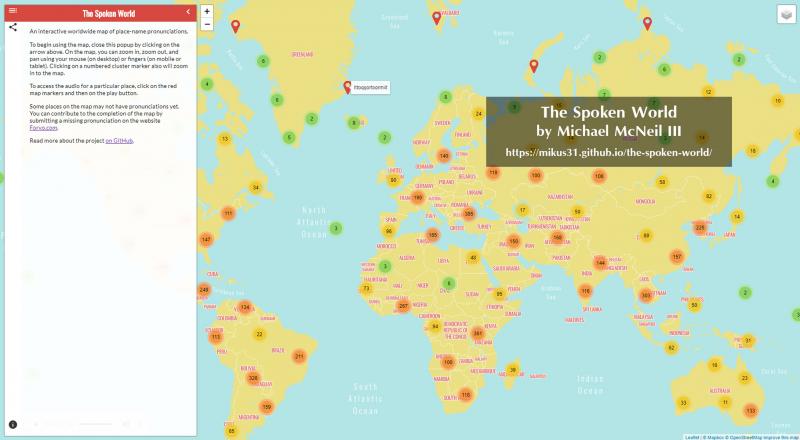Screen dimensions: 800x440
Task: Select the red marker in northern Siberia
Action: pos(647,23)
